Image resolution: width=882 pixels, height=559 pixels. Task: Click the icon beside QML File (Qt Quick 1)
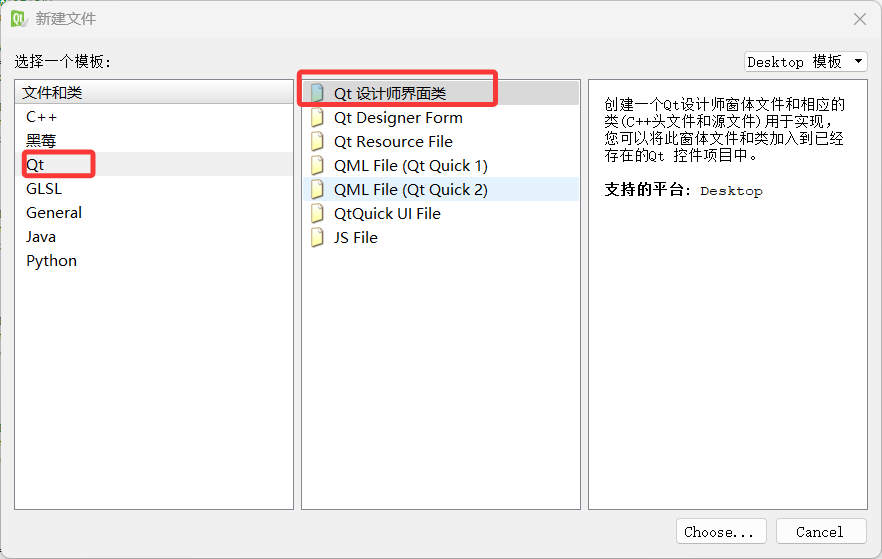[x=317, y=165]
